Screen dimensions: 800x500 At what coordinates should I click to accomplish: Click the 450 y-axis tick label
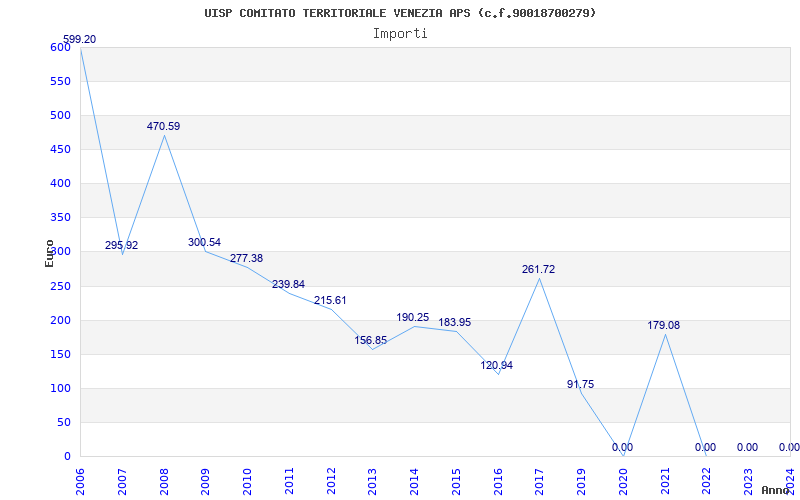(60, 149)
